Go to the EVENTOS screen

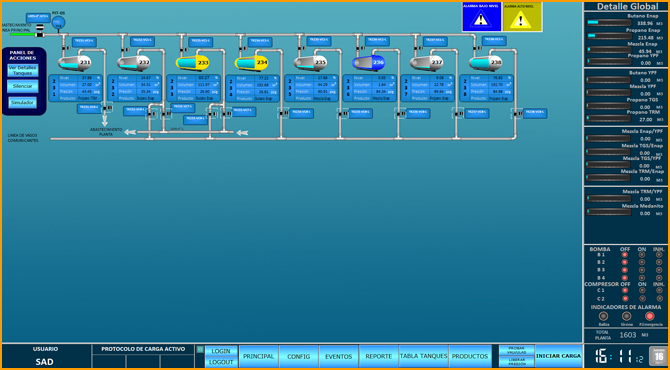[338, 356]
